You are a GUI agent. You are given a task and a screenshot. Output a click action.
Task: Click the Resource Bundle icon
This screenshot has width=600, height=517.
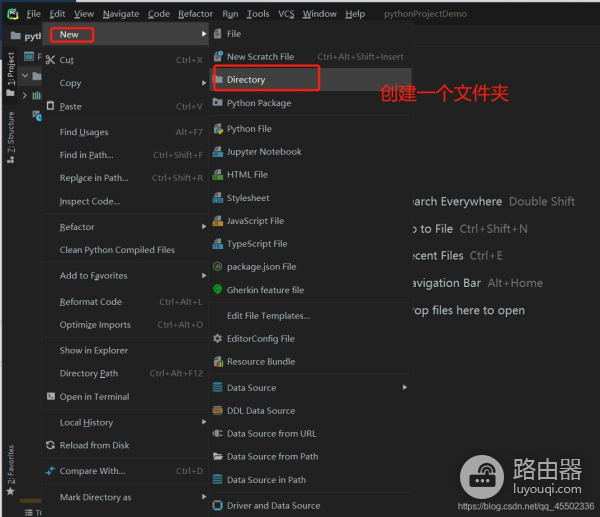(218, 361)
